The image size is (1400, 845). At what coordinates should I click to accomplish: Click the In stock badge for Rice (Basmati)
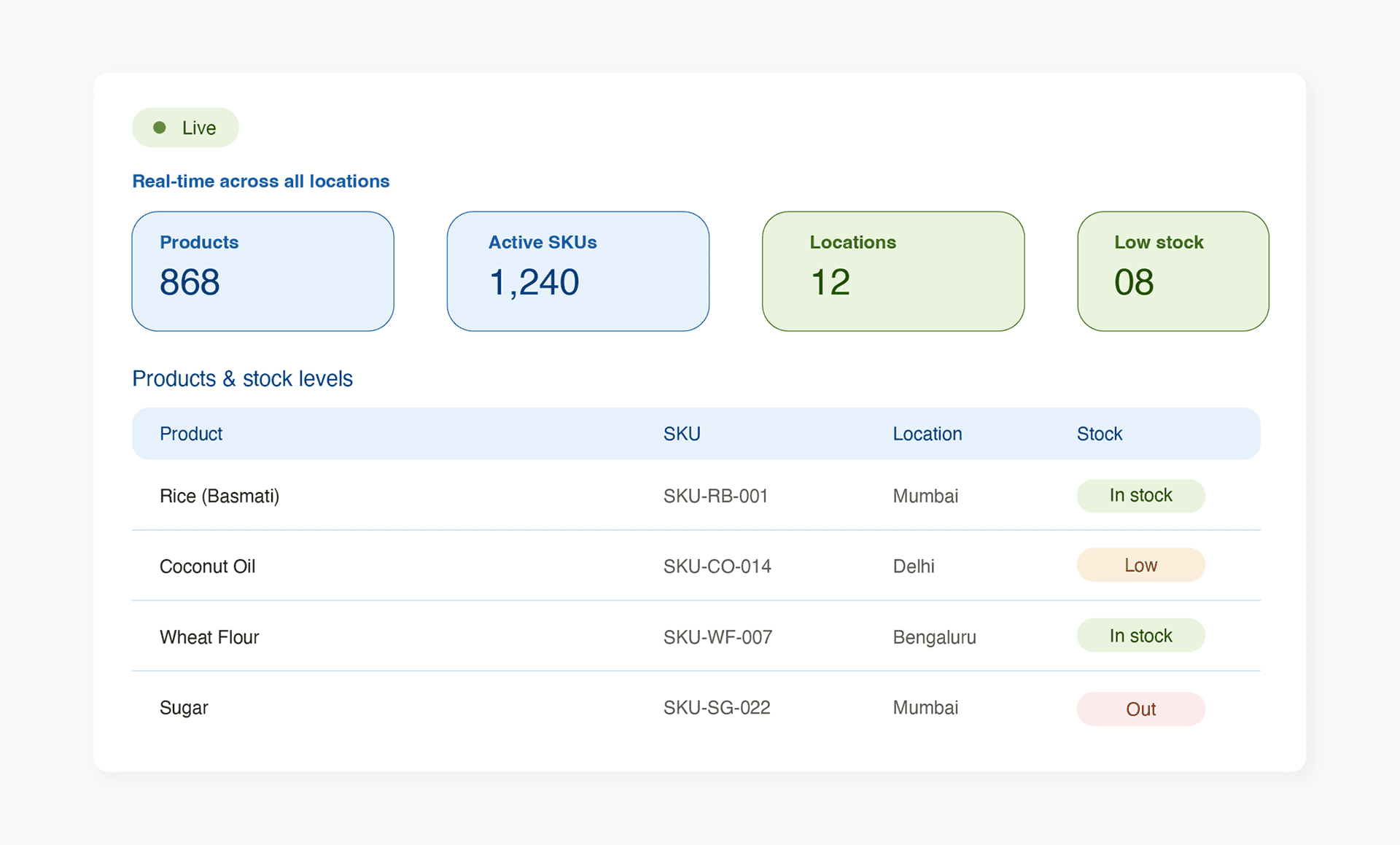1140,496
